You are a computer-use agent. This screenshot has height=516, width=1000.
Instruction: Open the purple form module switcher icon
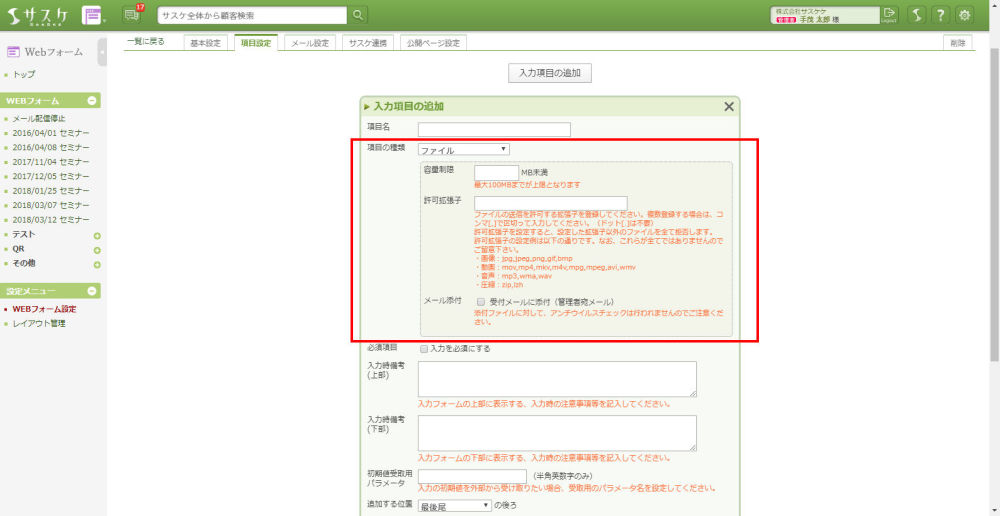pos(93,15)
